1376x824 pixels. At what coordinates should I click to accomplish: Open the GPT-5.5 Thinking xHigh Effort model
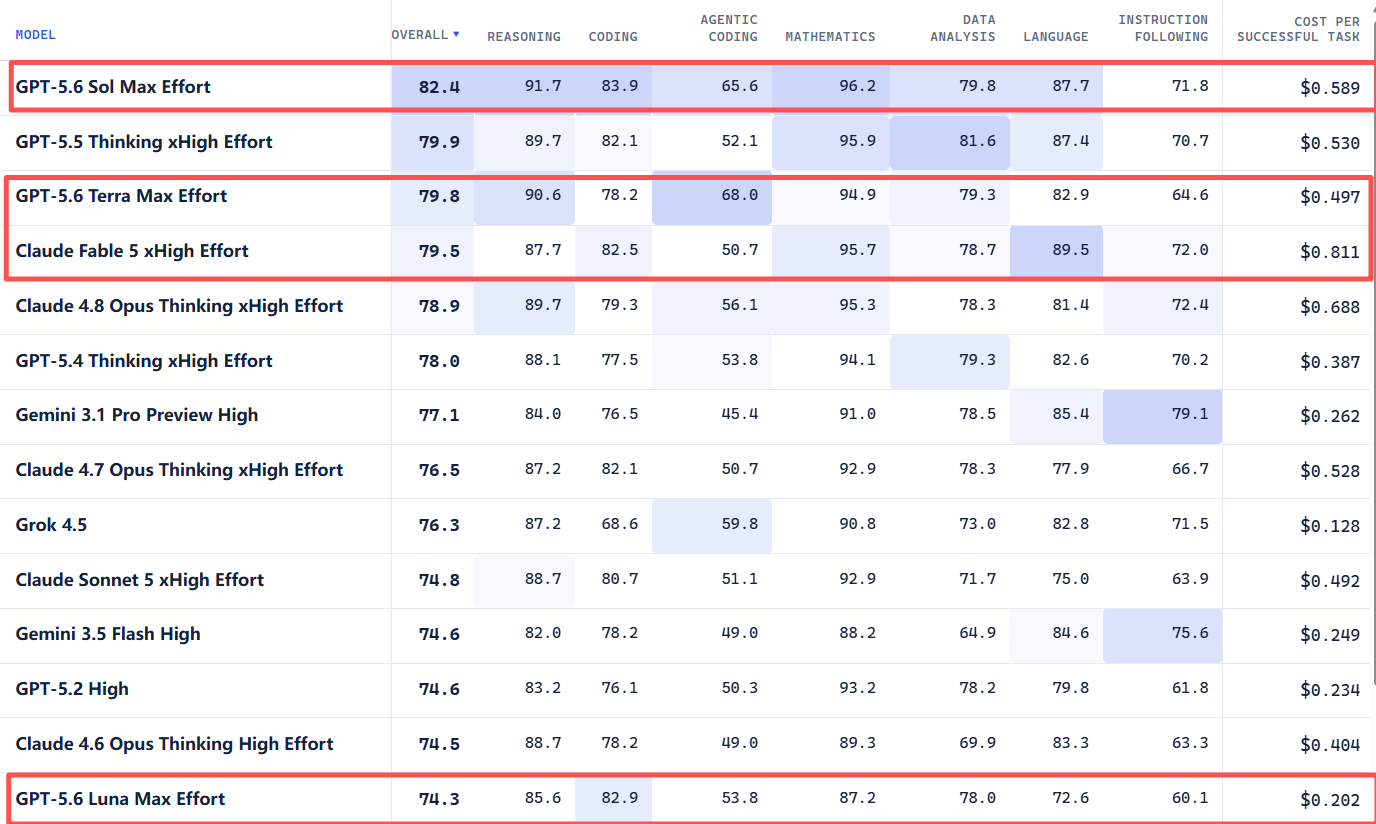pos(144,142)
